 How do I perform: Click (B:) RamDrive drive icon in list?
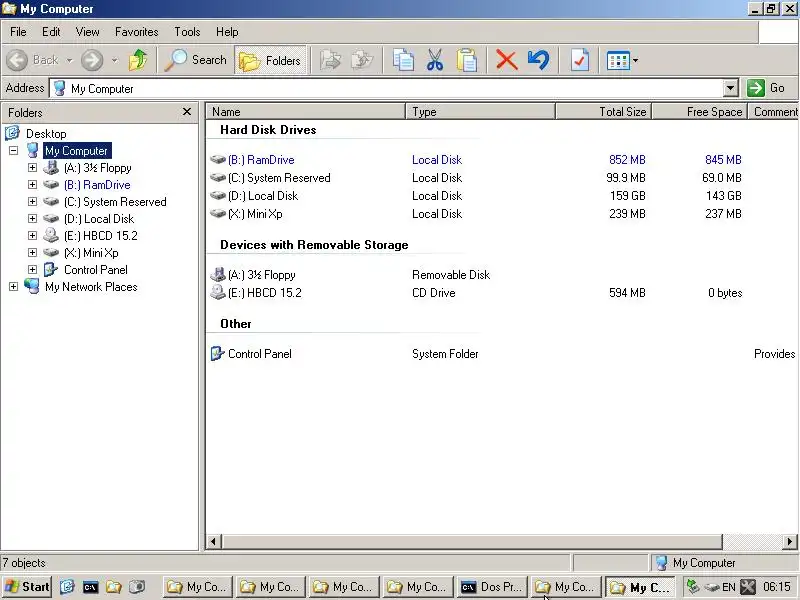[218, 160]
